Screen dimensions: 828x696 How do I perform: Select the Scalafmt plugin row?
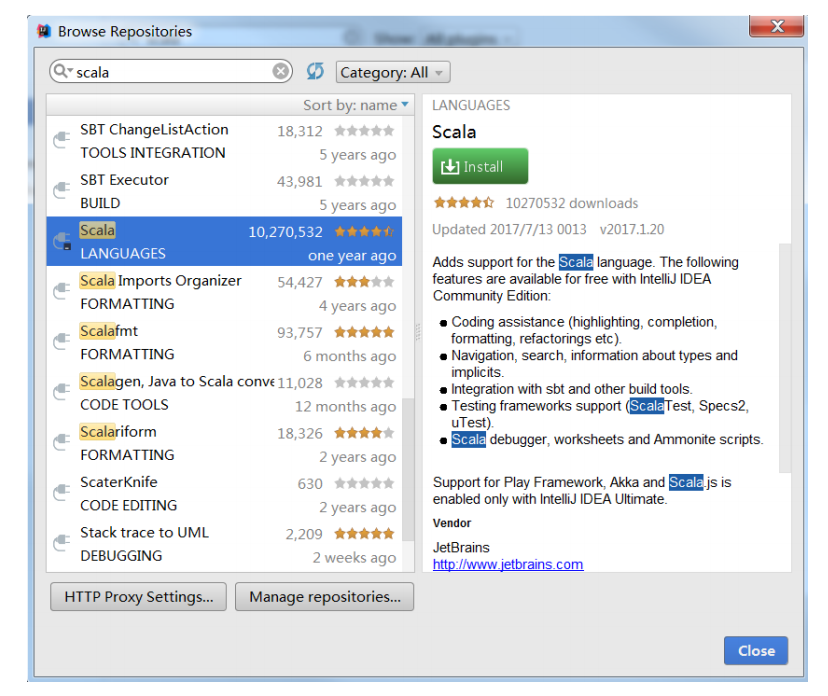tap(224, 342)
